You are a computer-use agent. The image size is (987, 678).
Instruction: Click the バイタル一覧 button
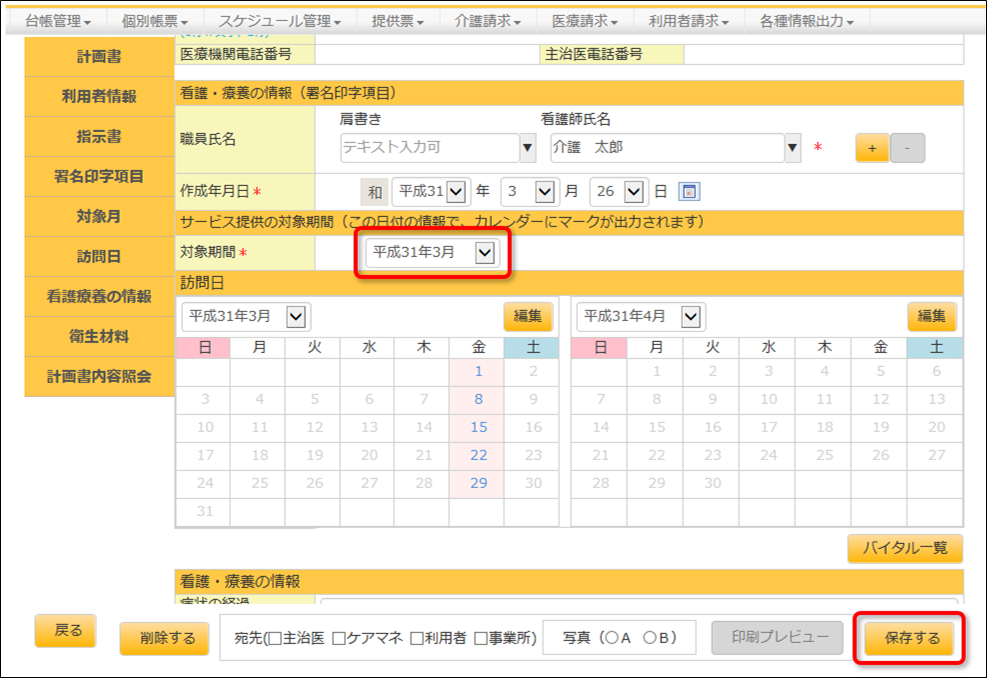(905, 548)
